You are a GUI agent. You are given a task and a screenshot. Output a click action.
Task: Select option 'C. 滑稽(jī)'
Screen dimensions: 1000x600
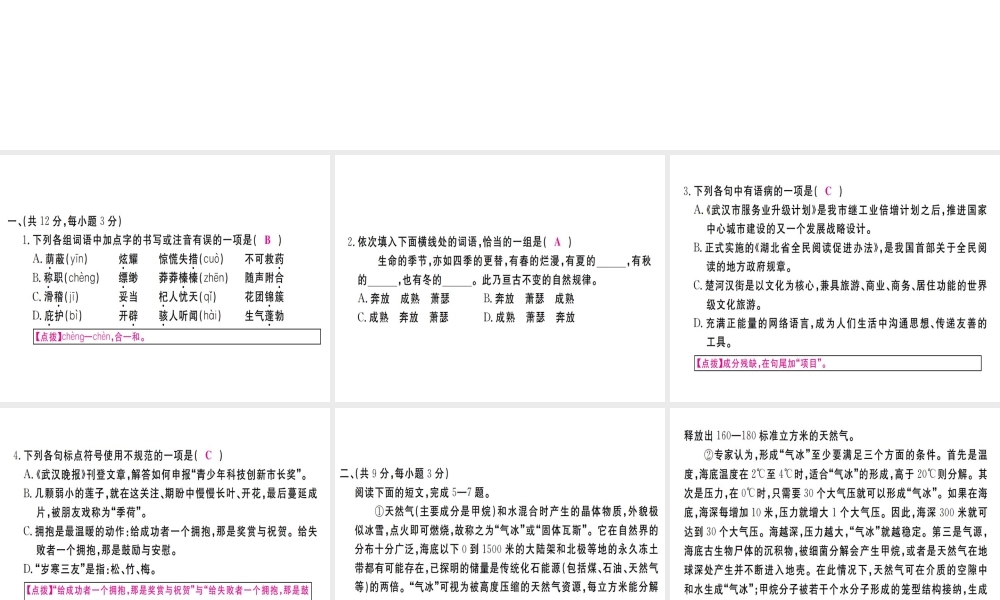55,296
